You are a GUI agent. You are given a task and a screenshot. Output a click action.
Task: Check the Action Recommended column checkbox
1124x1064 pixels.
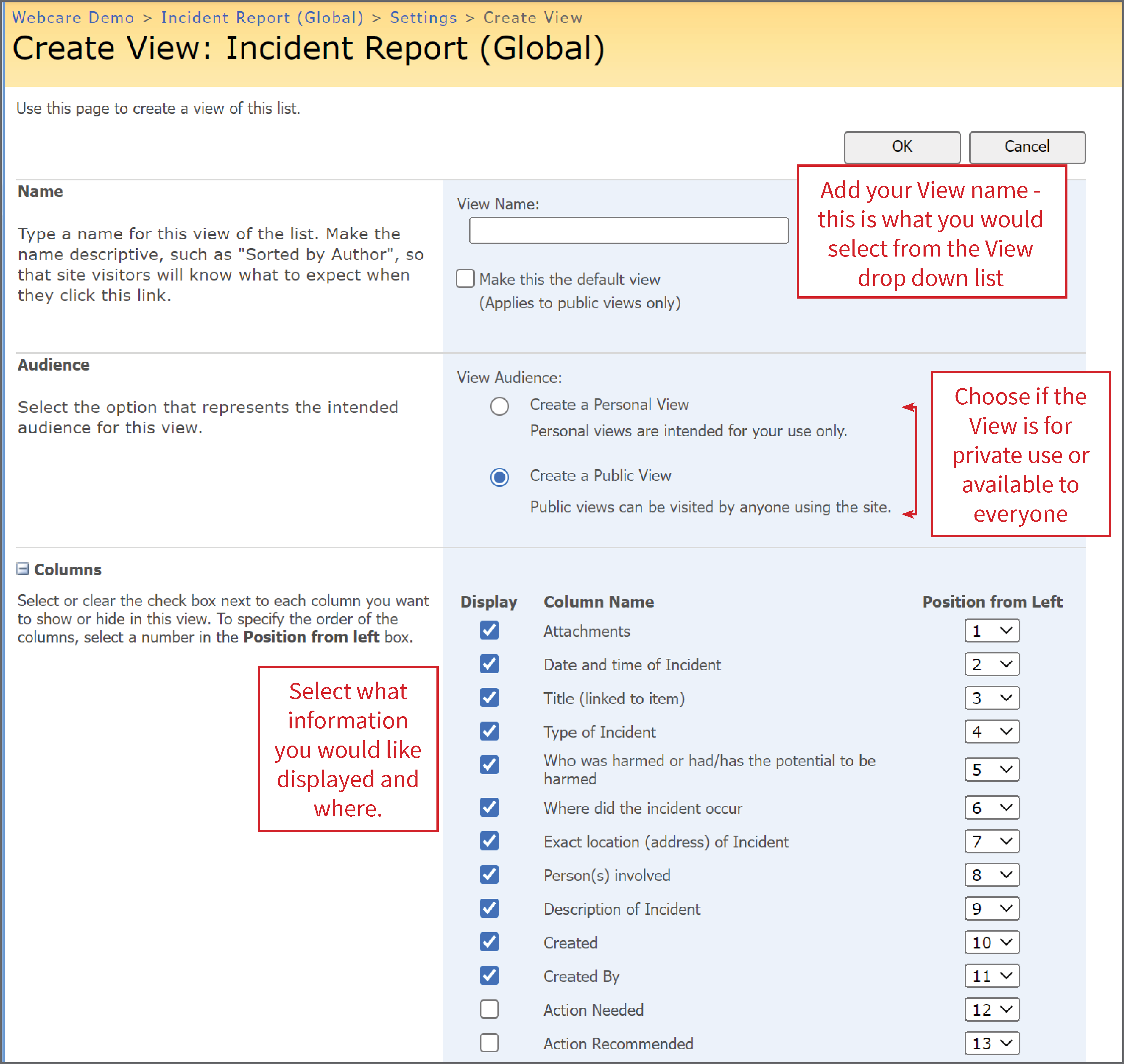click(x=489, y=1042)
